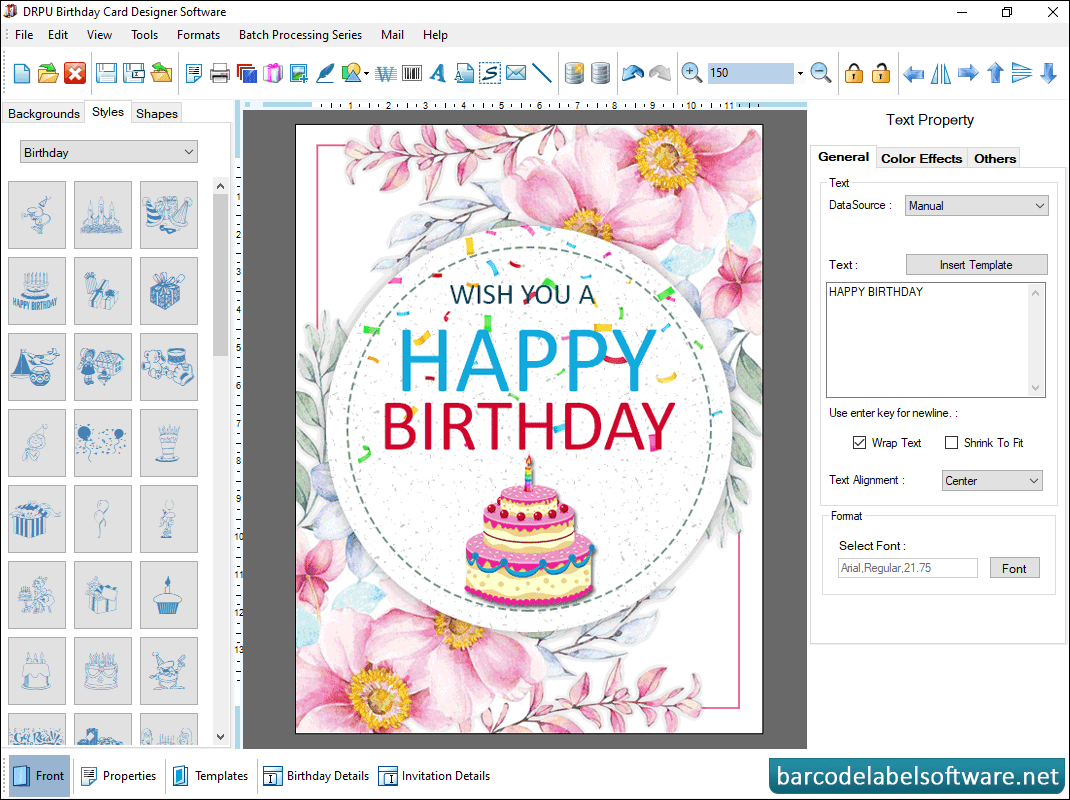Click the dashed-box 'S' signature icon
The width and height of the screenshot is (1070, 800).
pyautogui.click(x=490, y=72)
